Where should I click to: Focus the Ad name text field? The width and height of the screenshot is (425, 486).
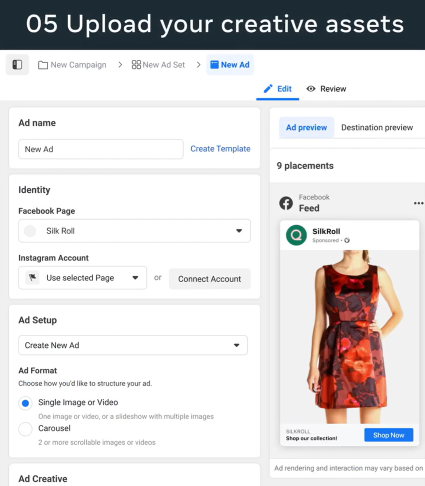coord(101,149)
